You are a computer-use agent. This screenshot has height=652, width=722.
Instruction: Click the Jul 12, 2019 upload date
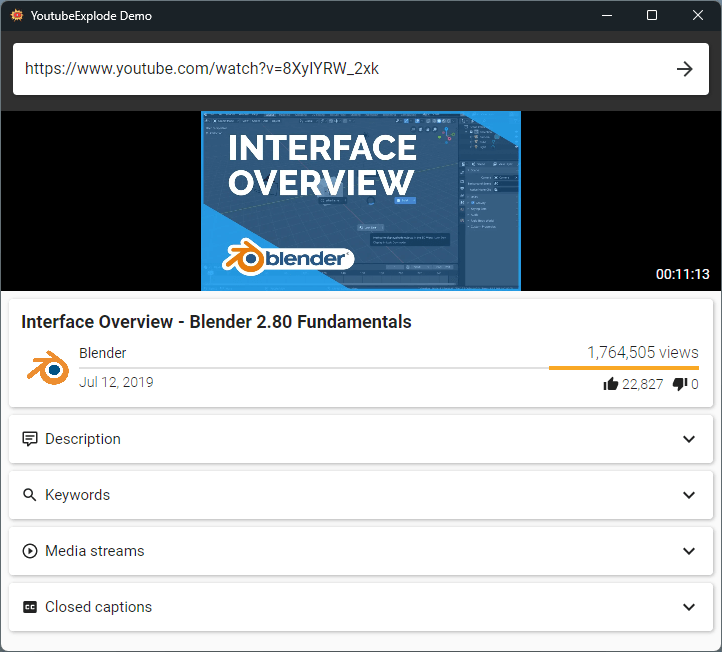tap(116, 382)
